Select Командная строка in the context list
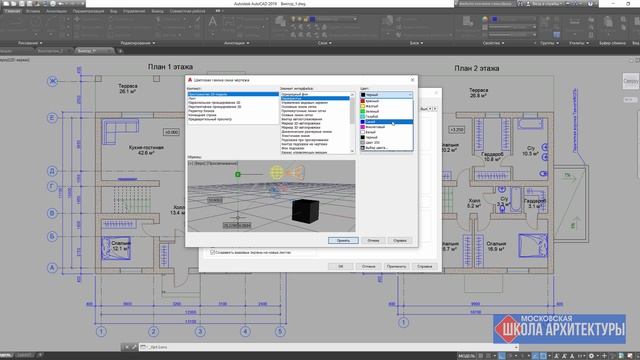 point(233,115)
